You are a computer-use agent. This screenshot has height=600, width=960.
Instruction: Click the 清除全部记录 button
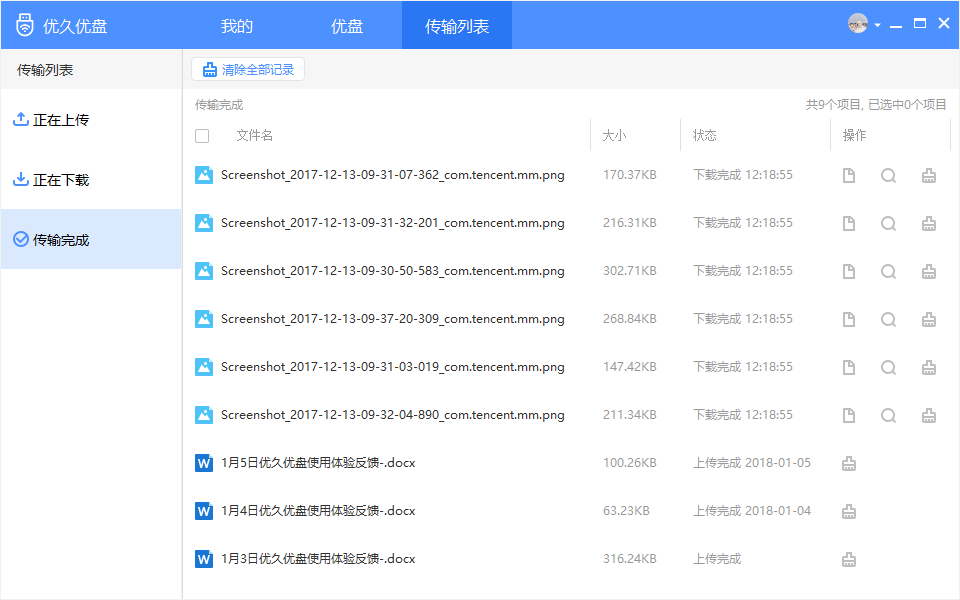click(248, 69)
